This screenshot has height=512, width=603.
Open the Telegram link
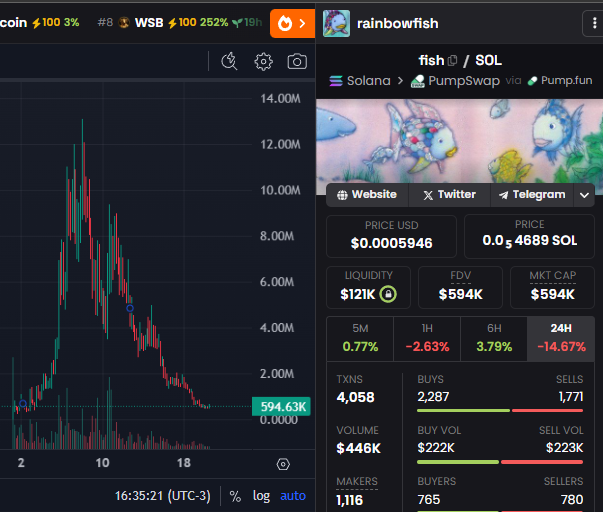coord(532,195)
